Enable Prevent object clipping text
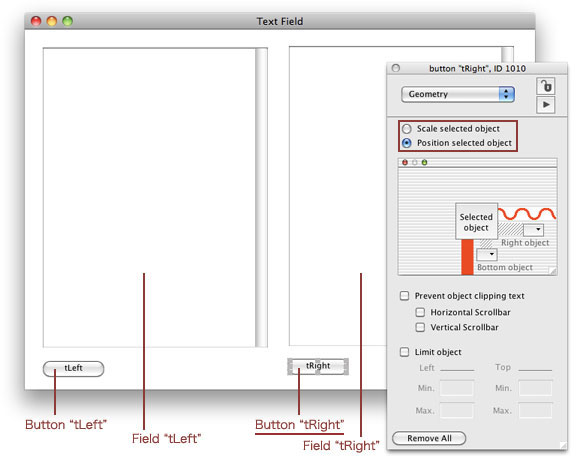Viewport: 583px width, 464px height. 405,296
